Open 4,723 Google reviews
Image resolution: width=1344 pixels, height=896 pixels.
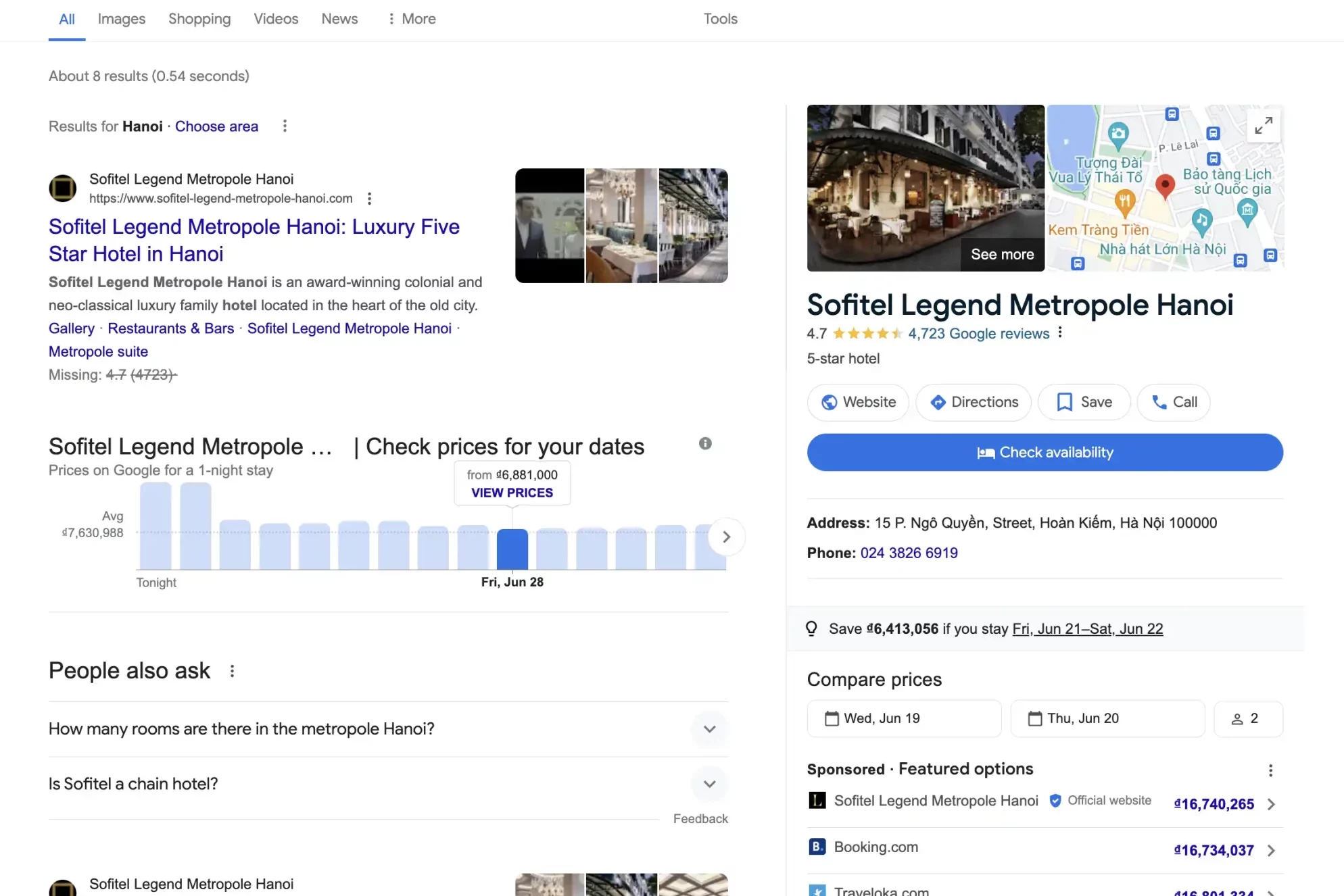point(978,333)
